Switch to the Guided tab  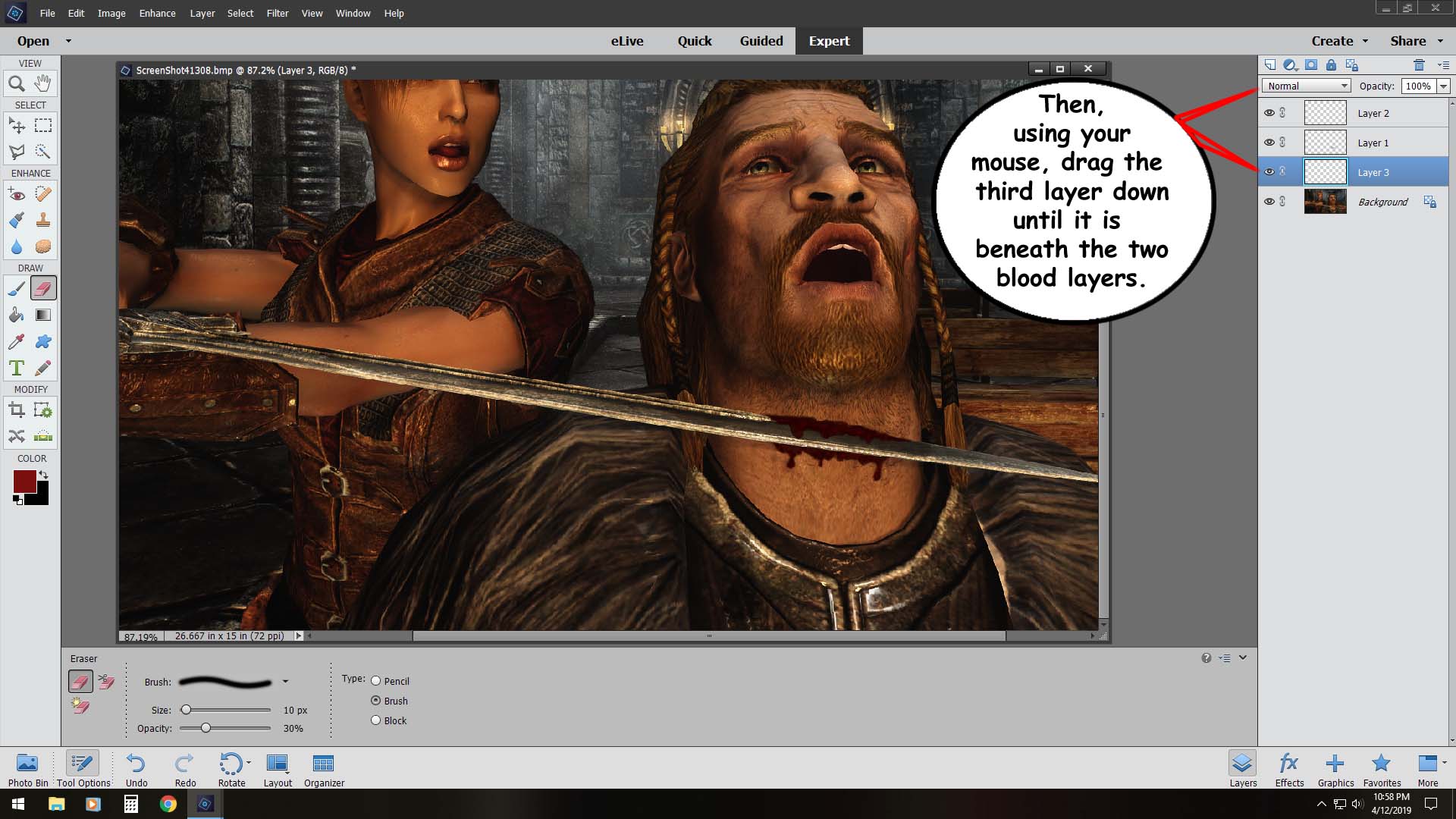[x=761, y=41]
